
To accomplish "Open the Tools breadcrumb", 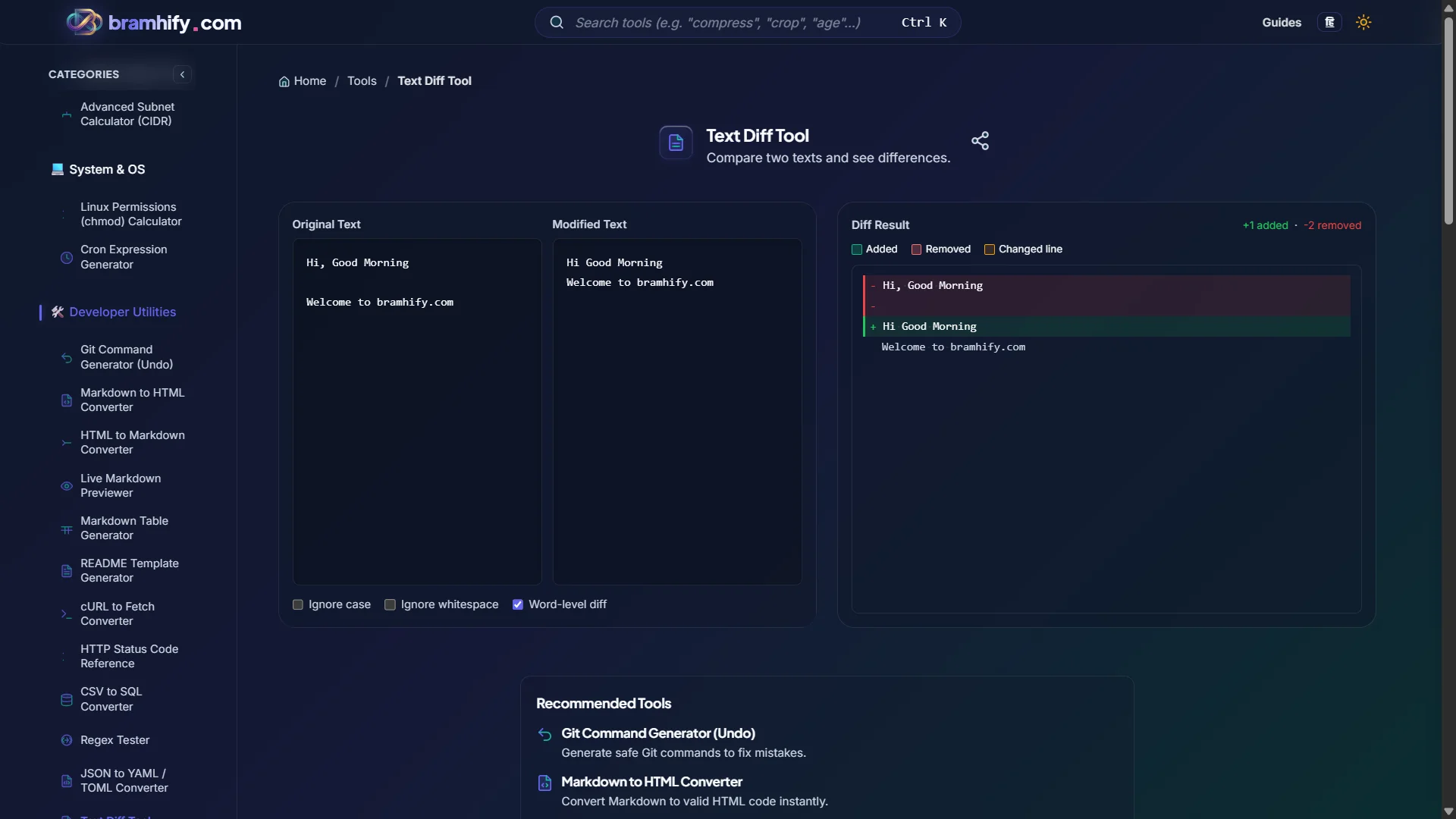I will pyautogui.click(x=362, y=81).
